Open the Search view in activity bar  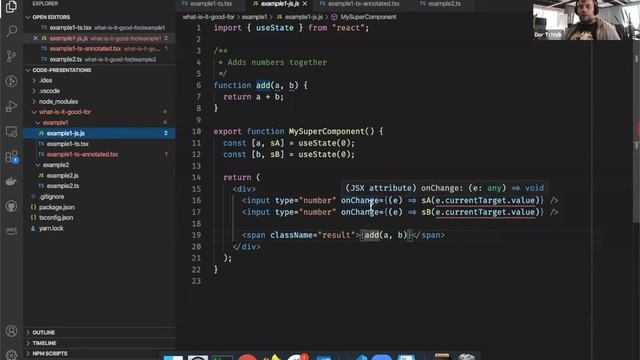coord(11,31)
